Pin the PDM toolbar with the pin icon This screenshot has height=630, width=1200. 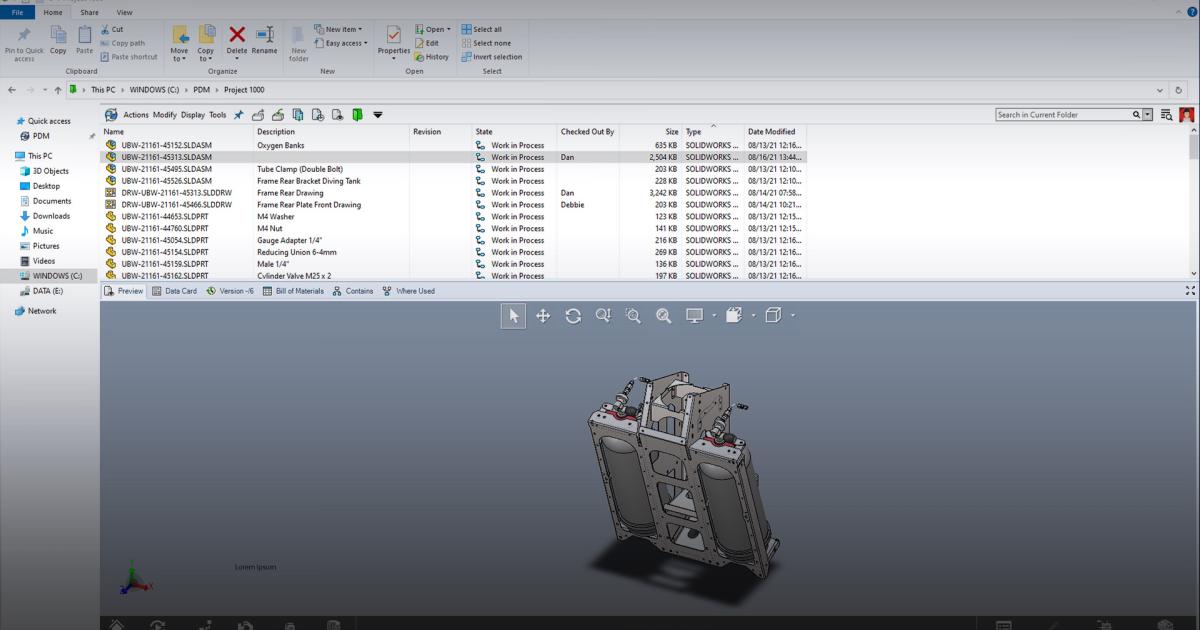pyautogui.click(x=240, y=114)
